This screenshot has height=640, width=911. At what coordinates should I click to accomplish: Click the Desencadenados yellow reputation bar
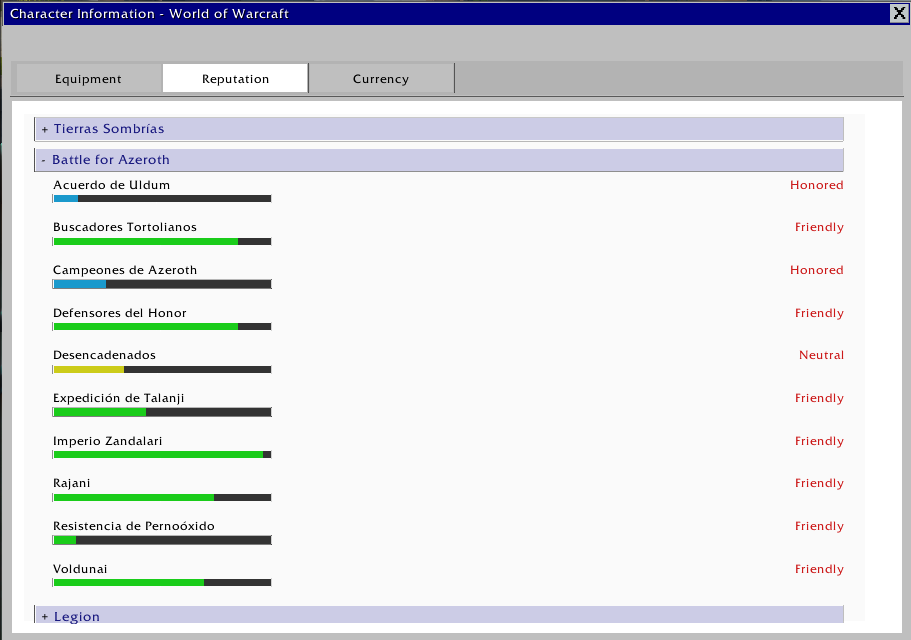(x=162, y=369)
